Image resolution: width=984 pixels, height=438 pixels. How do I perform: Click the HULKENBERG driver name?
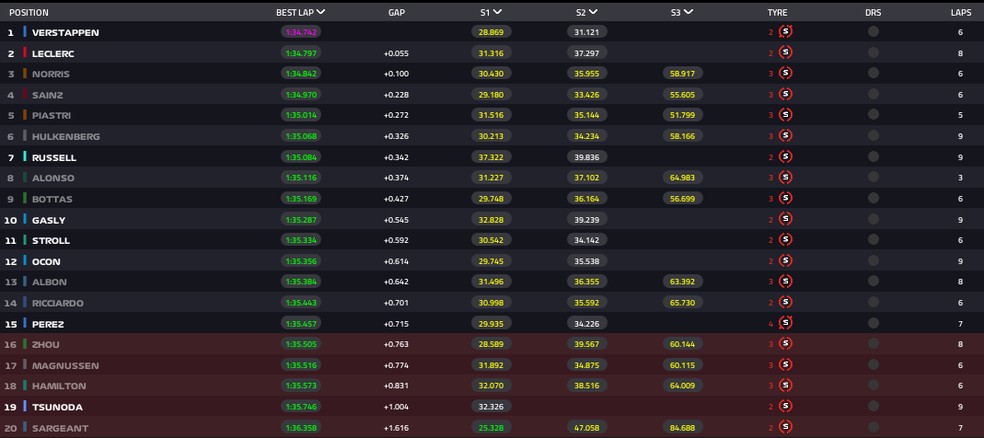point(66,137)
